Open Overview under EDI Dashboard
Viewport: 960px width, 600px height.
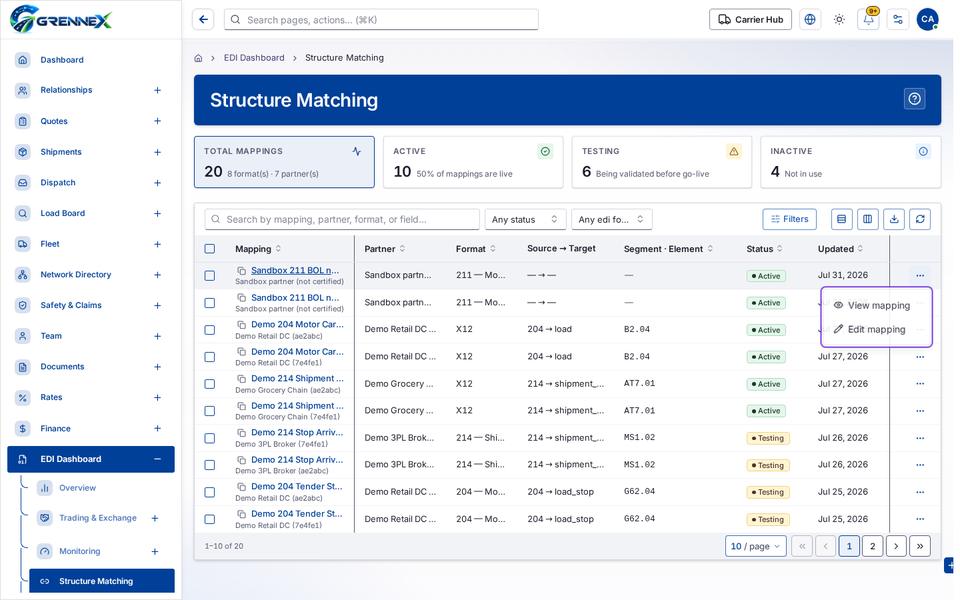(x=77, y=488)
